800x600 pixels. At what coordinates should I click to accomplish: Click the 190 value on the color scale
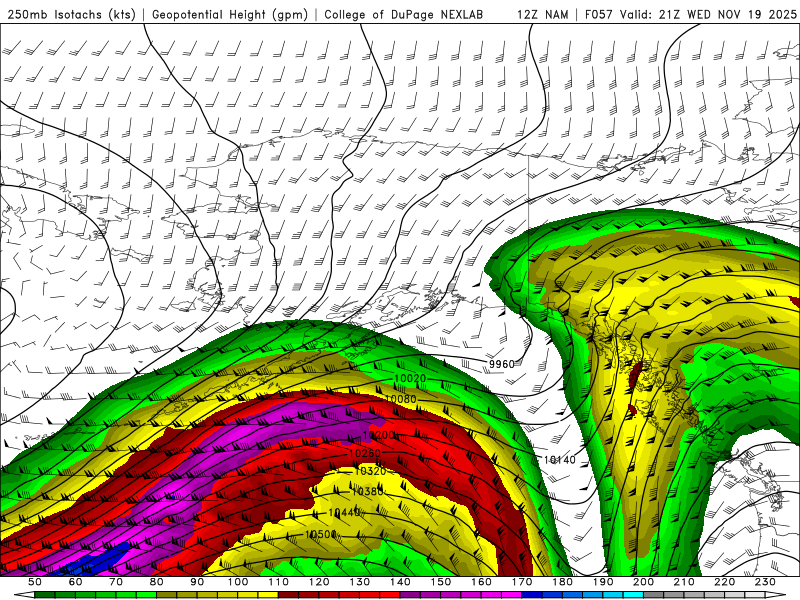(x=603, y=582)
